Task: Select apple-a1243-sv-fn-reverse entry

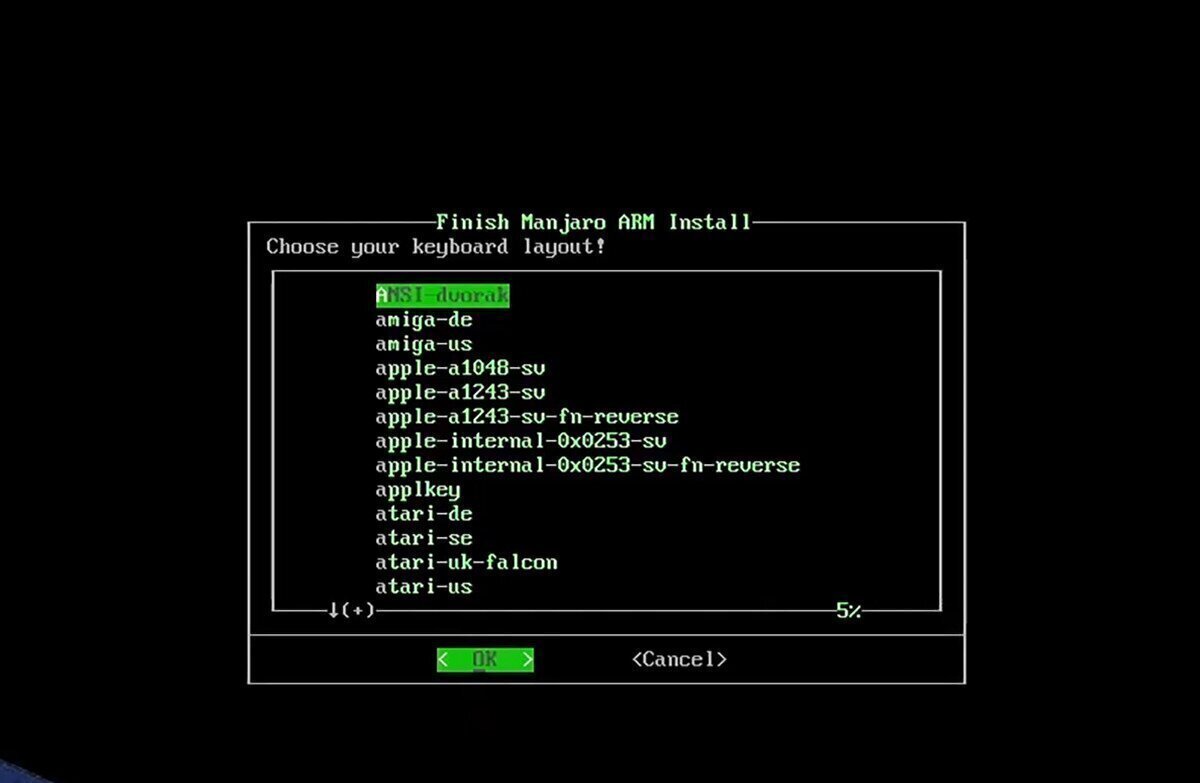Action: coord(527,416)
